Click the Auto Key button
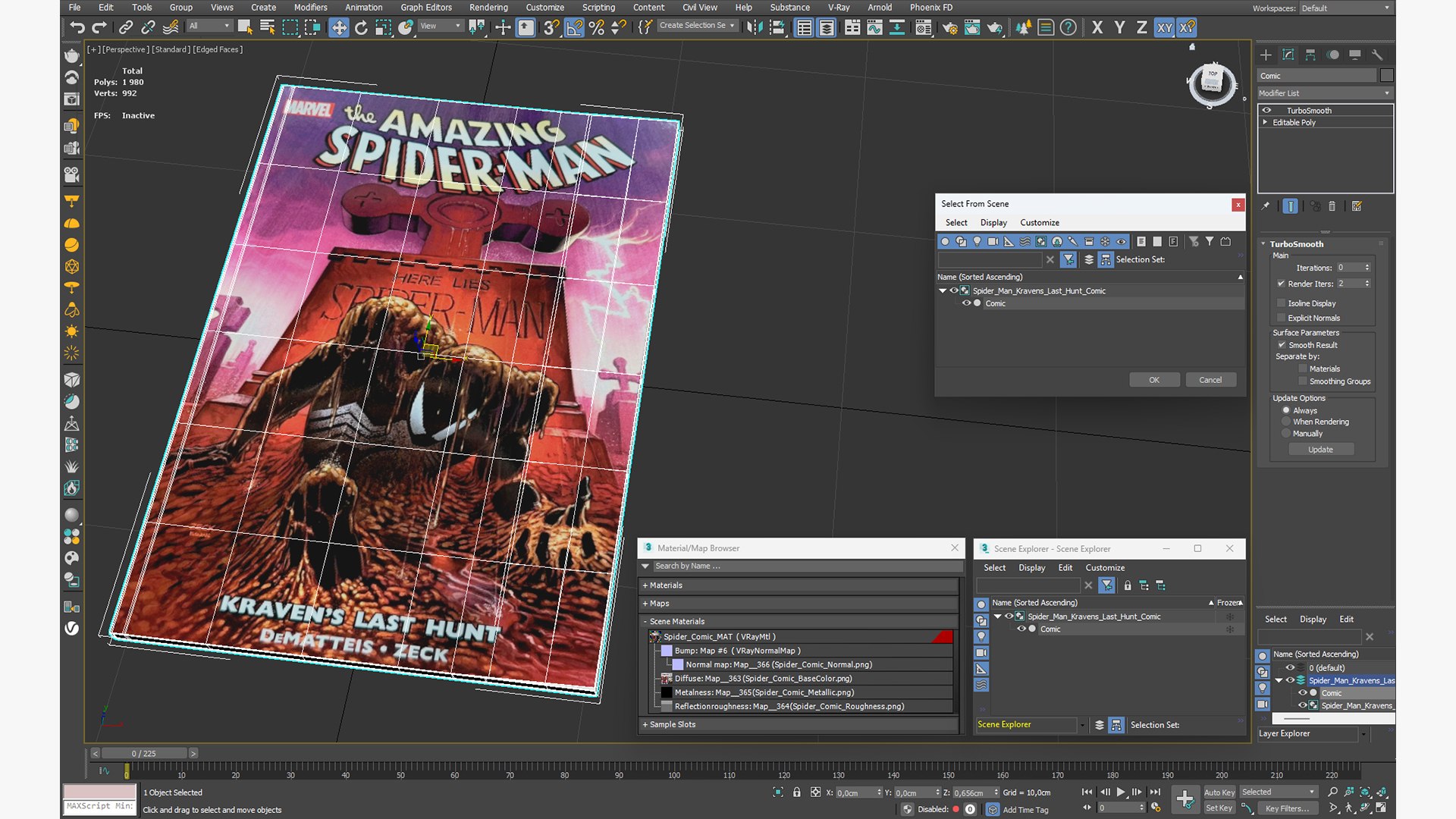This screenshot has height=819, width=1456. pos(1219,792)
